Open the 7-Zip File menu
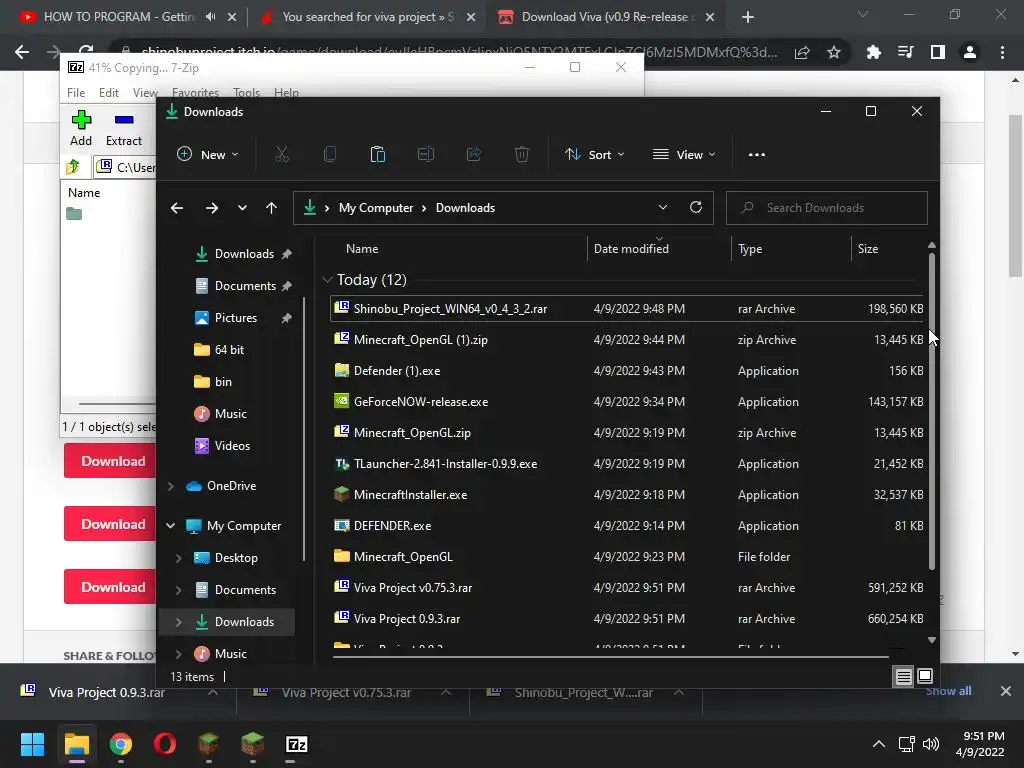This screenshot has height=768, width=1024. [x=76, y=93]
